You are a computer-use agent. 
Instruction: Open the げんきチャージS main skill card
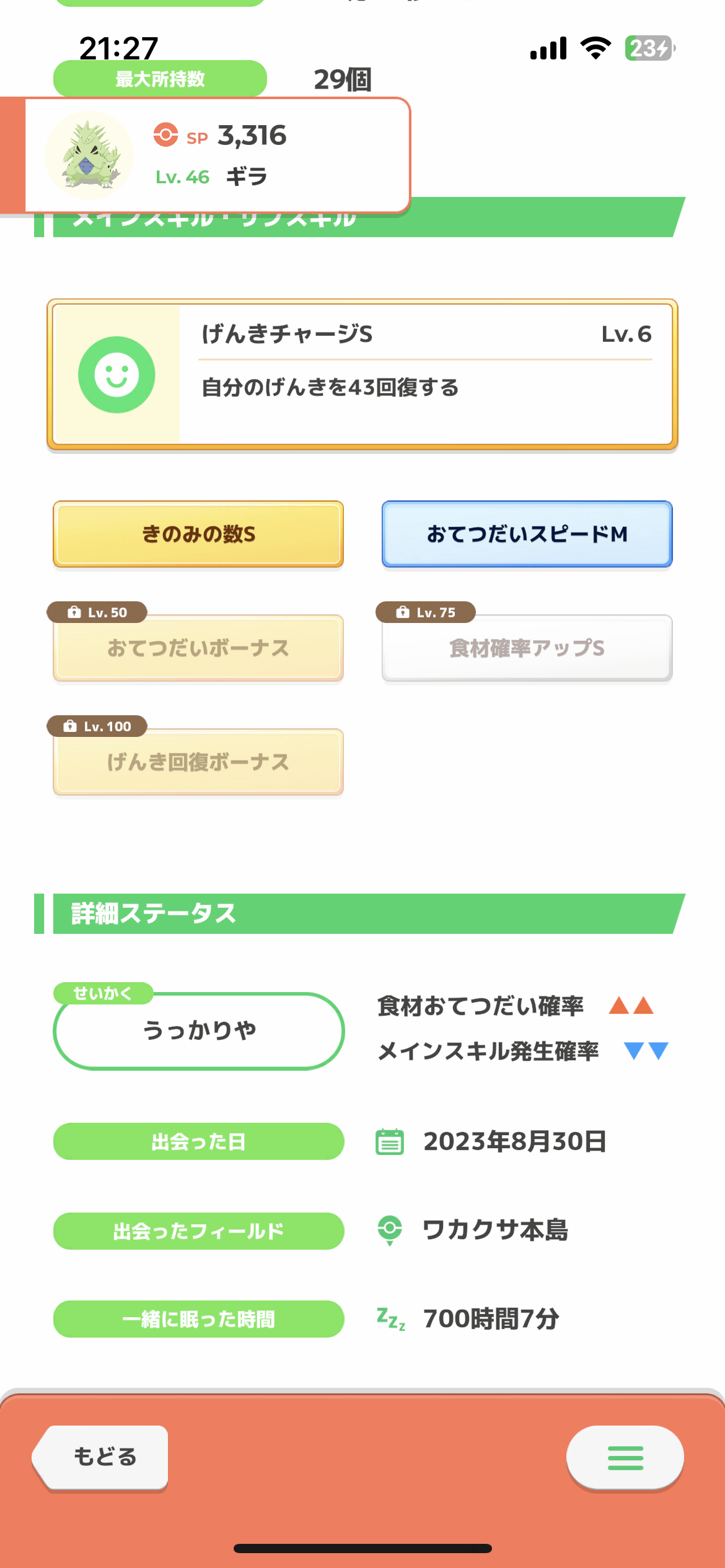coord(362,374)
